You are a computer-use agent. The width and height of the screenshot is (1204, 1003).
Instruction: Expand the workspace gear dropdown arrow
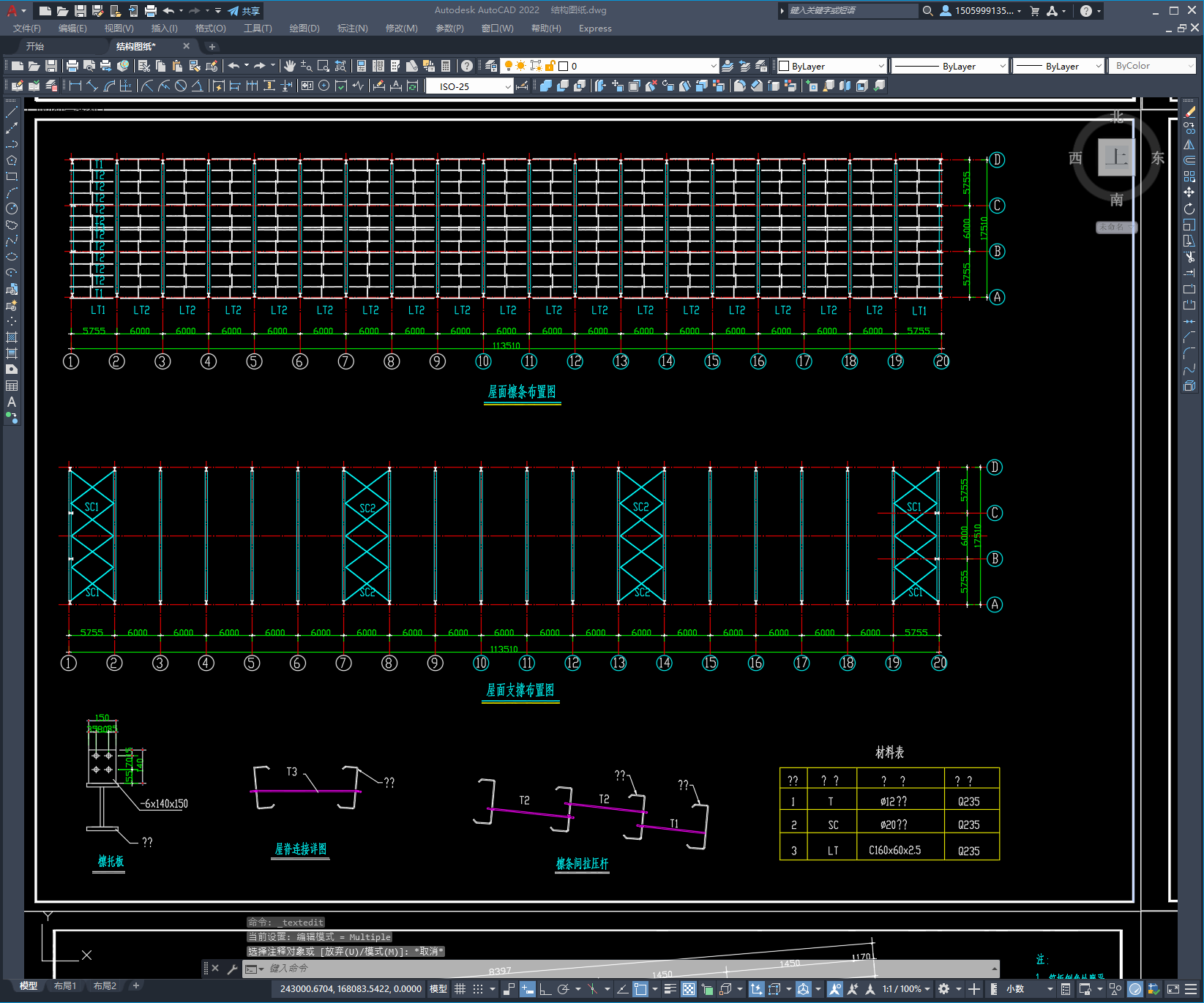click(x=958, y=989)
